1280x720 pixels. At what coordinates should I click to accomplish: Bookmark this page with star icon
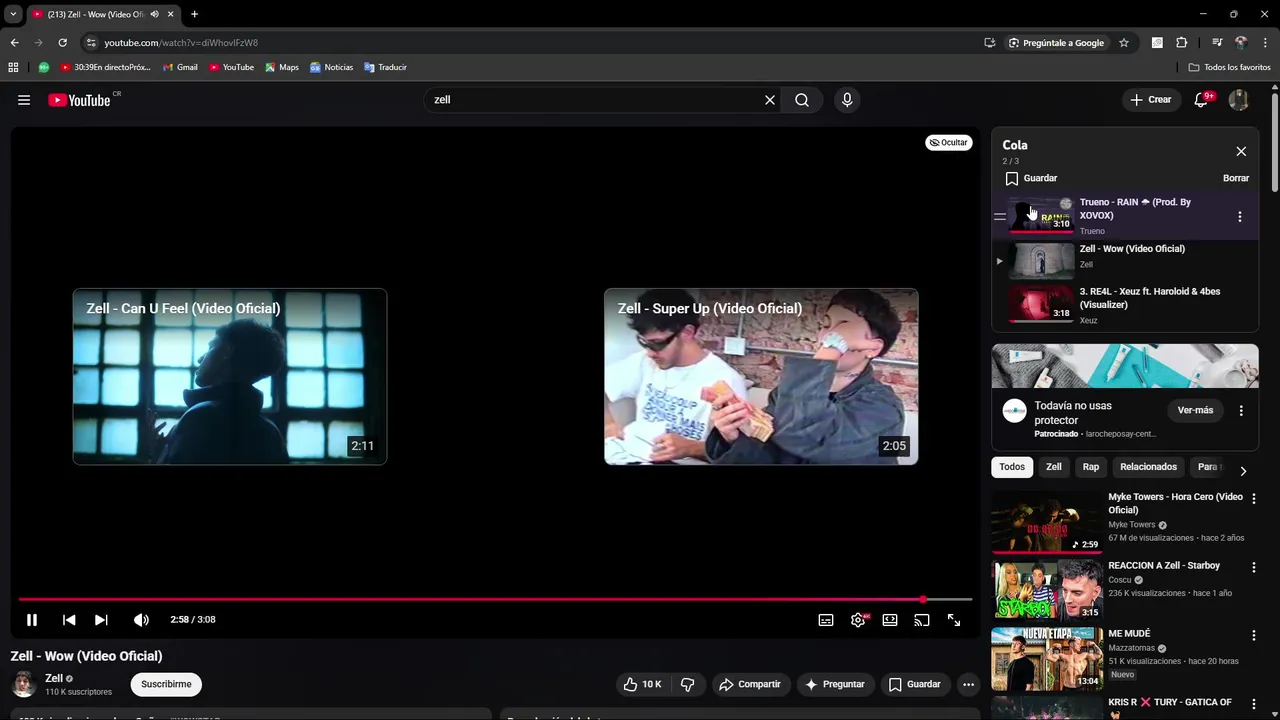click(1124, 43)
